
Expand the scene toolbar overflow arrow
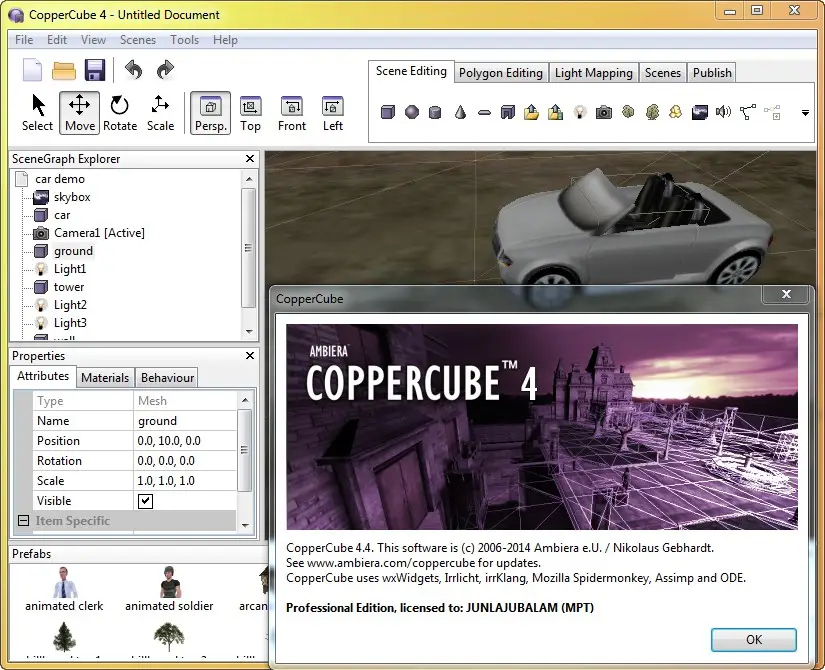[x=805, y=113]
